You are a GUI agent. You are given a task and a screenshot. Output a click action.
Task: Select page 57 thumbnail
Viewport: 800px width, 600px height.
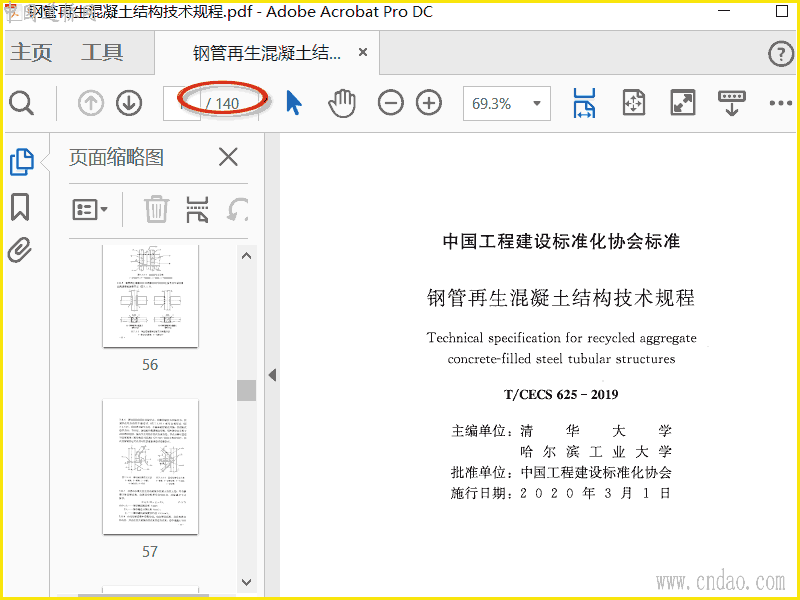coord(151,467)
